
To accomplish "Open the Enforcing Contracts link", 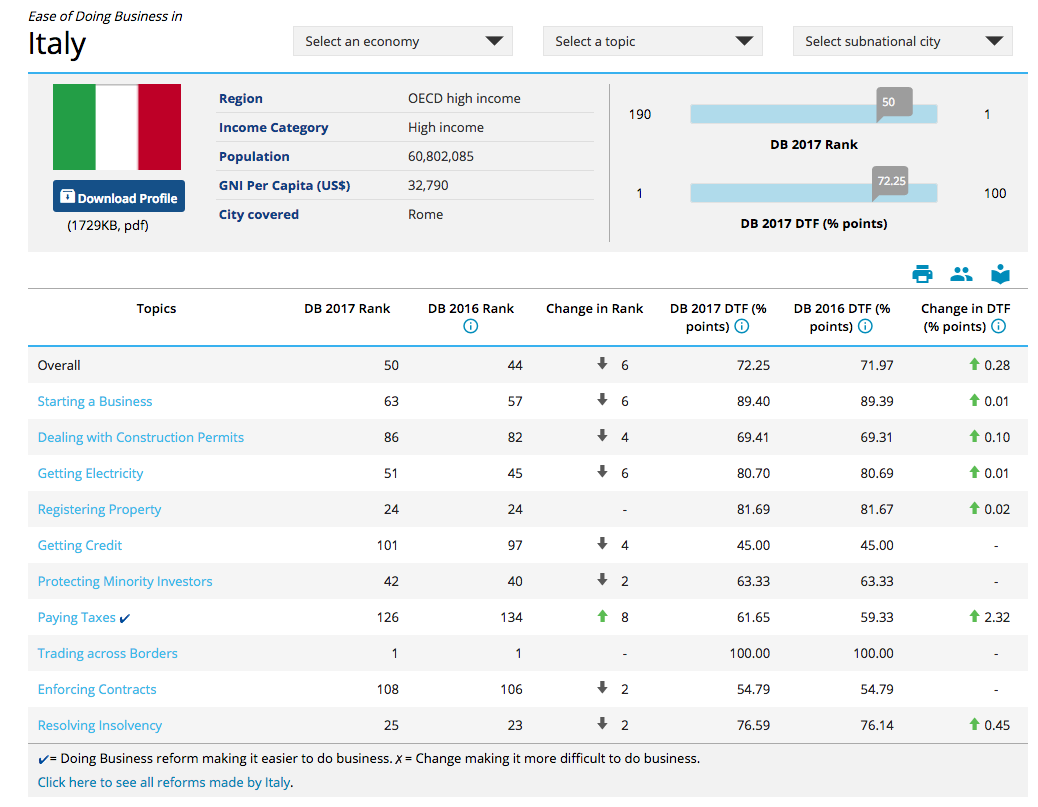I will (x=97, y=689).
